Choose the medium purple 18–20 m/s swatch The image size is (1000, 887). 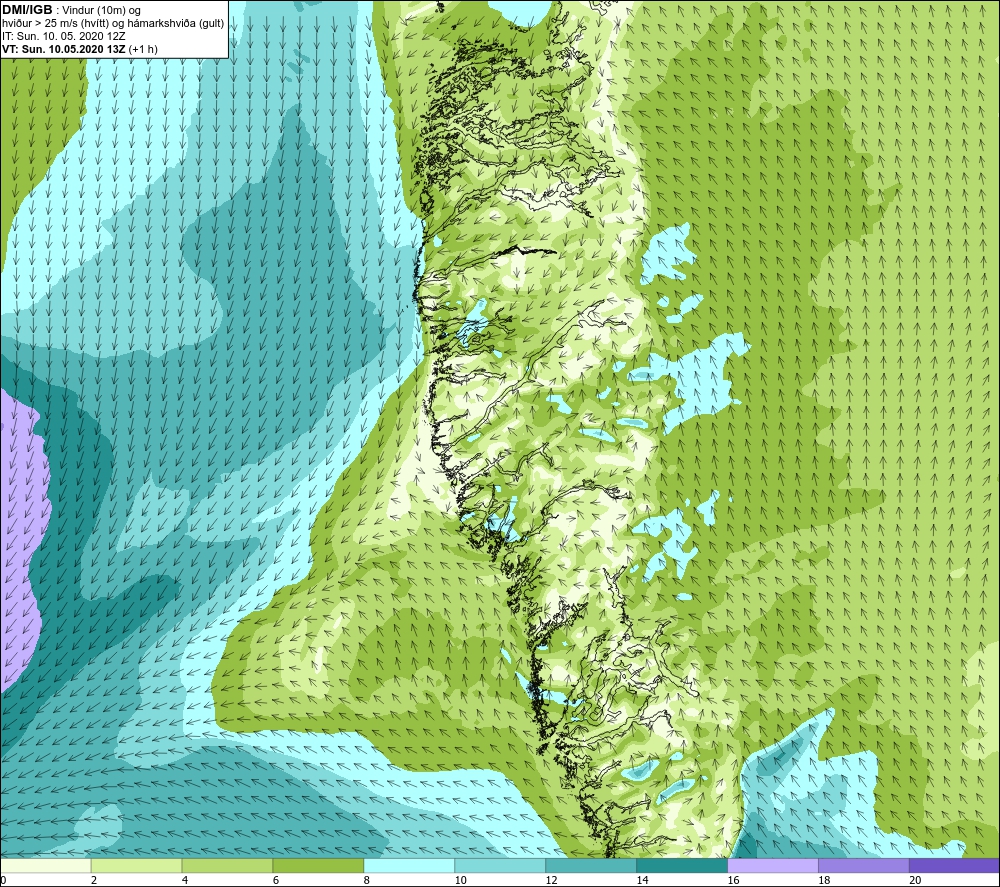(864, 865)
